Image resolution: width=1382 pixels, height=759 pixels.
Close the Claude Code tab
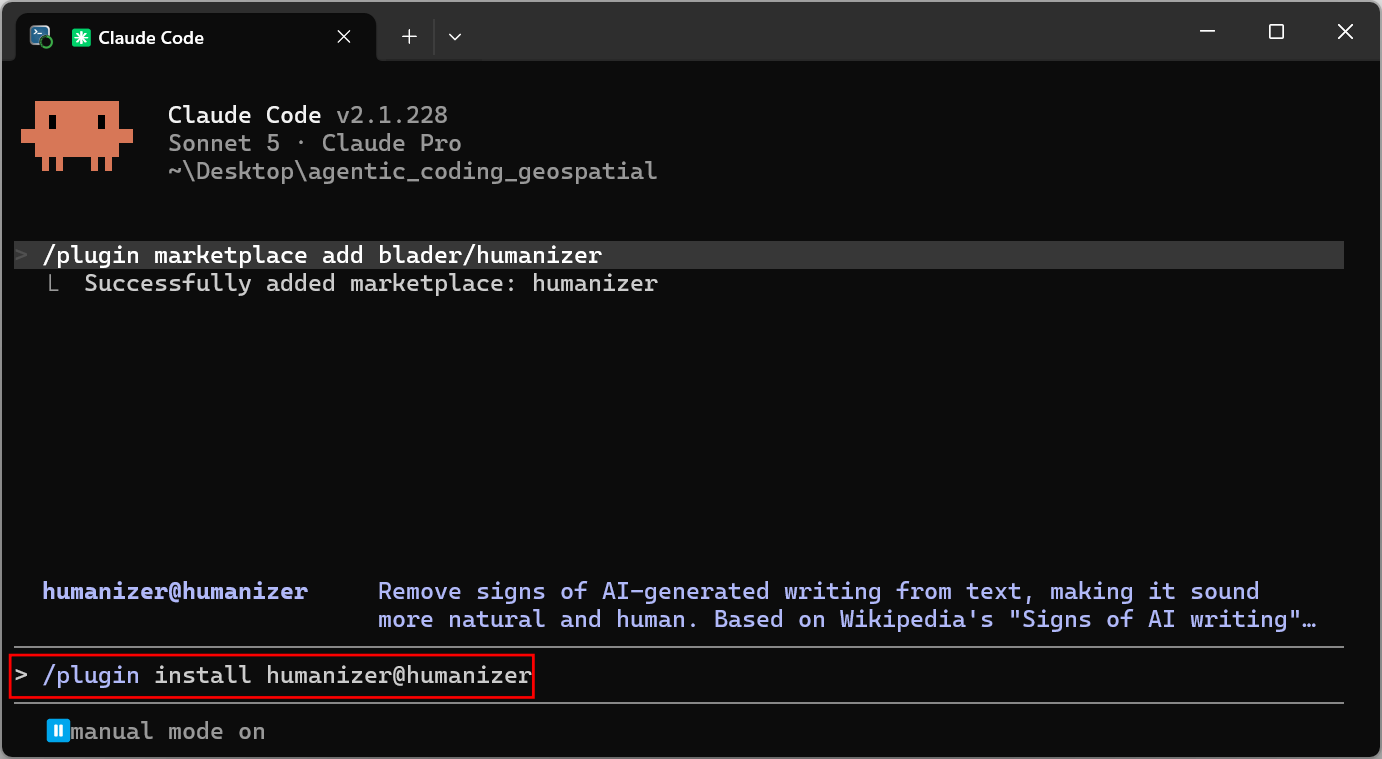(344, 37)
